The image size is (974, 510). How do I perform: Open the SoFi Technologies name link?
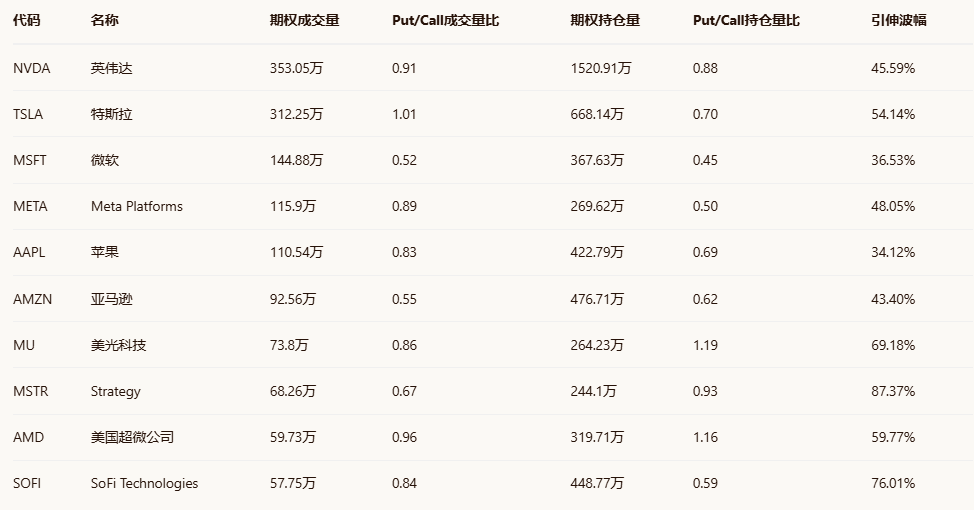click(x=144, y=483)
